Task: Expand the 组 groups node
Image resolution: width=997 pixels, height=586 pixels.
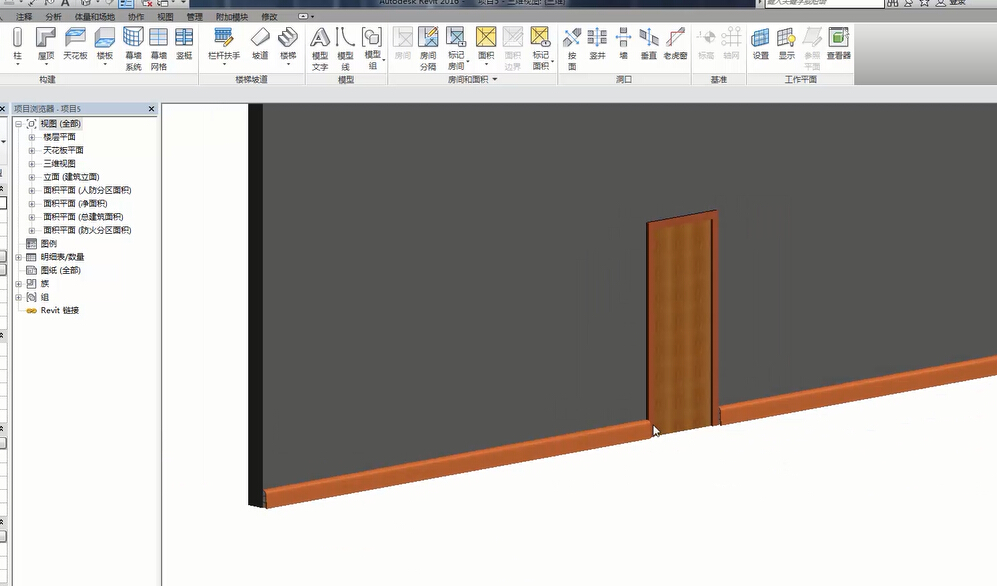Action: (x=19, y=297)
